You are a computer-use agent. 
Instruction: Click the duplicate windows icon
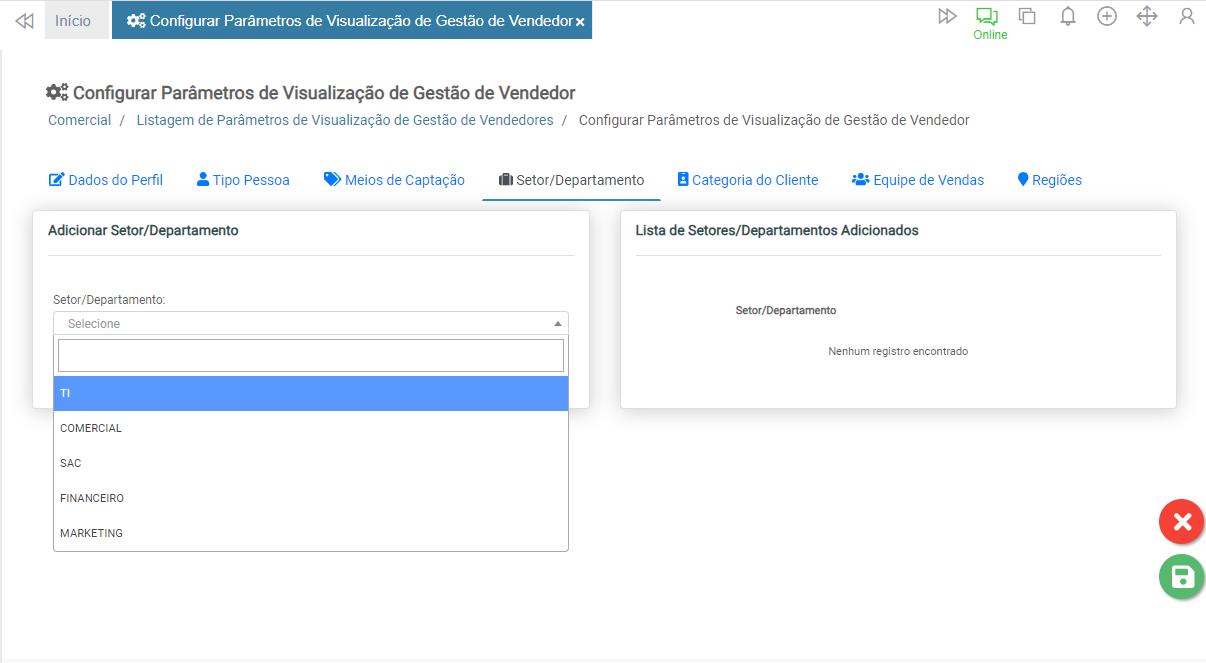coord(1027,16)
